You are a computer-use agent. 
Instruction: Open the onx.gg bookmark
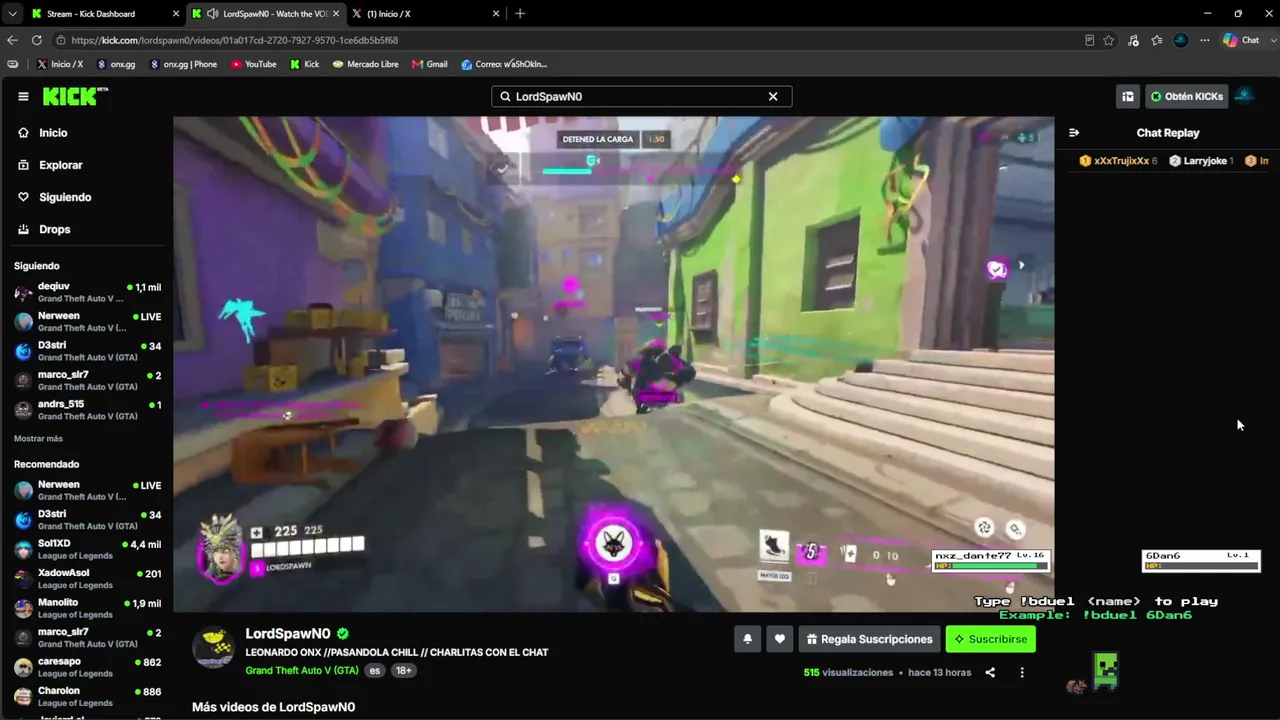[116, 64]
